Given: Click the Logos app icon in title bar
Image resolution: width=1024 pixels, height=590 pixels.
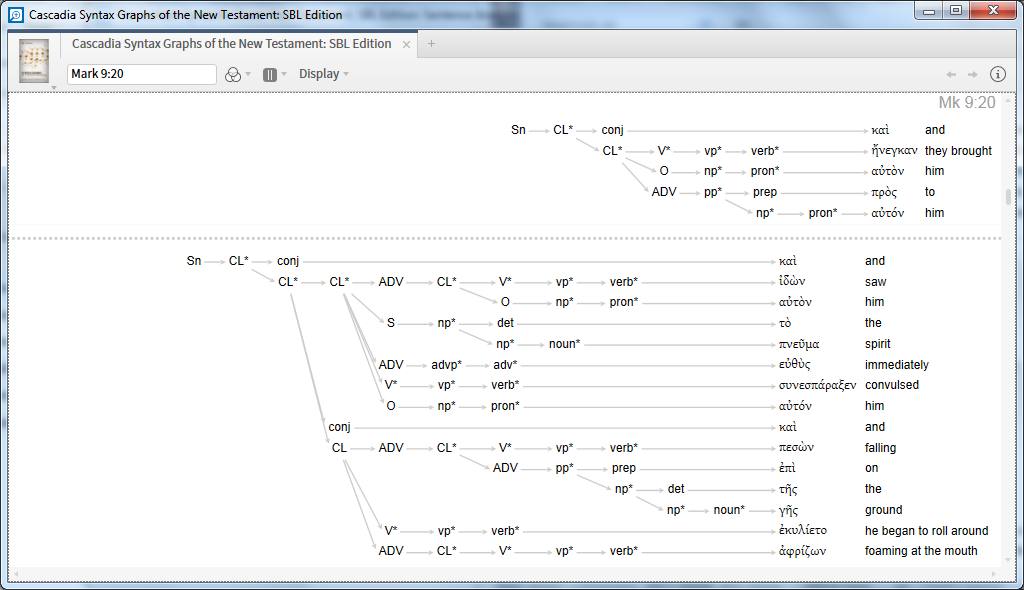Looking at the screenshot, I should pos(16,14).
